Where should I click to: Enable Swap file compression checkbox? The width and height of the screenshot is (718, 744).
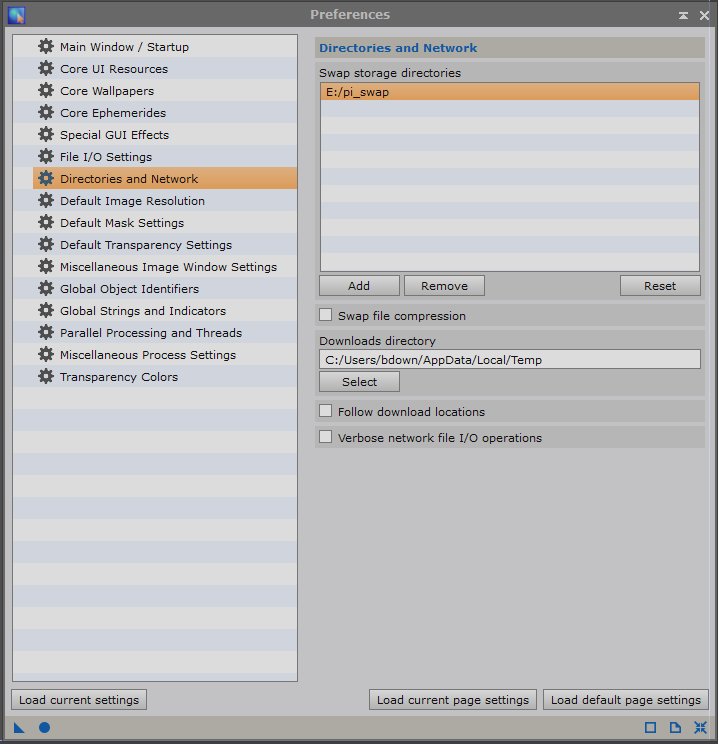point(326,315)
